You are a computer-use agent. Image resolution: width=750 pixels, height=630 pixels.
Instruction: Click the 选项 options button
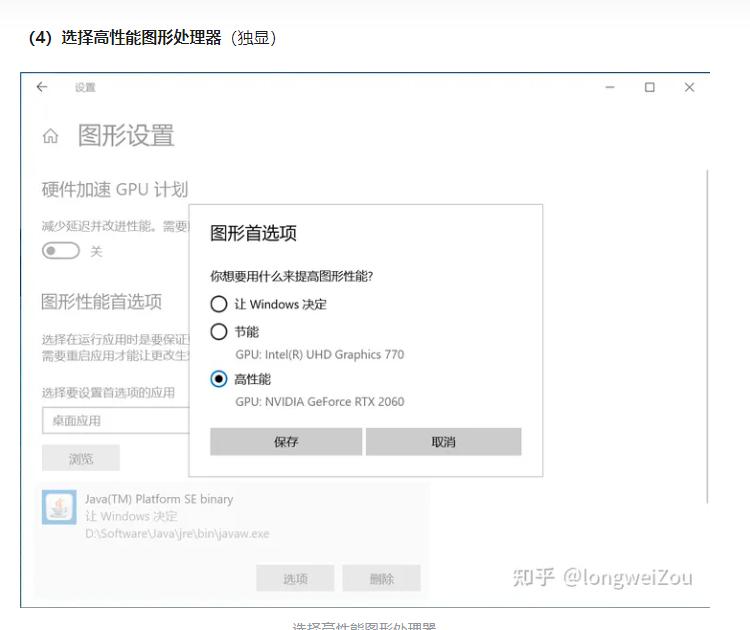295,578
